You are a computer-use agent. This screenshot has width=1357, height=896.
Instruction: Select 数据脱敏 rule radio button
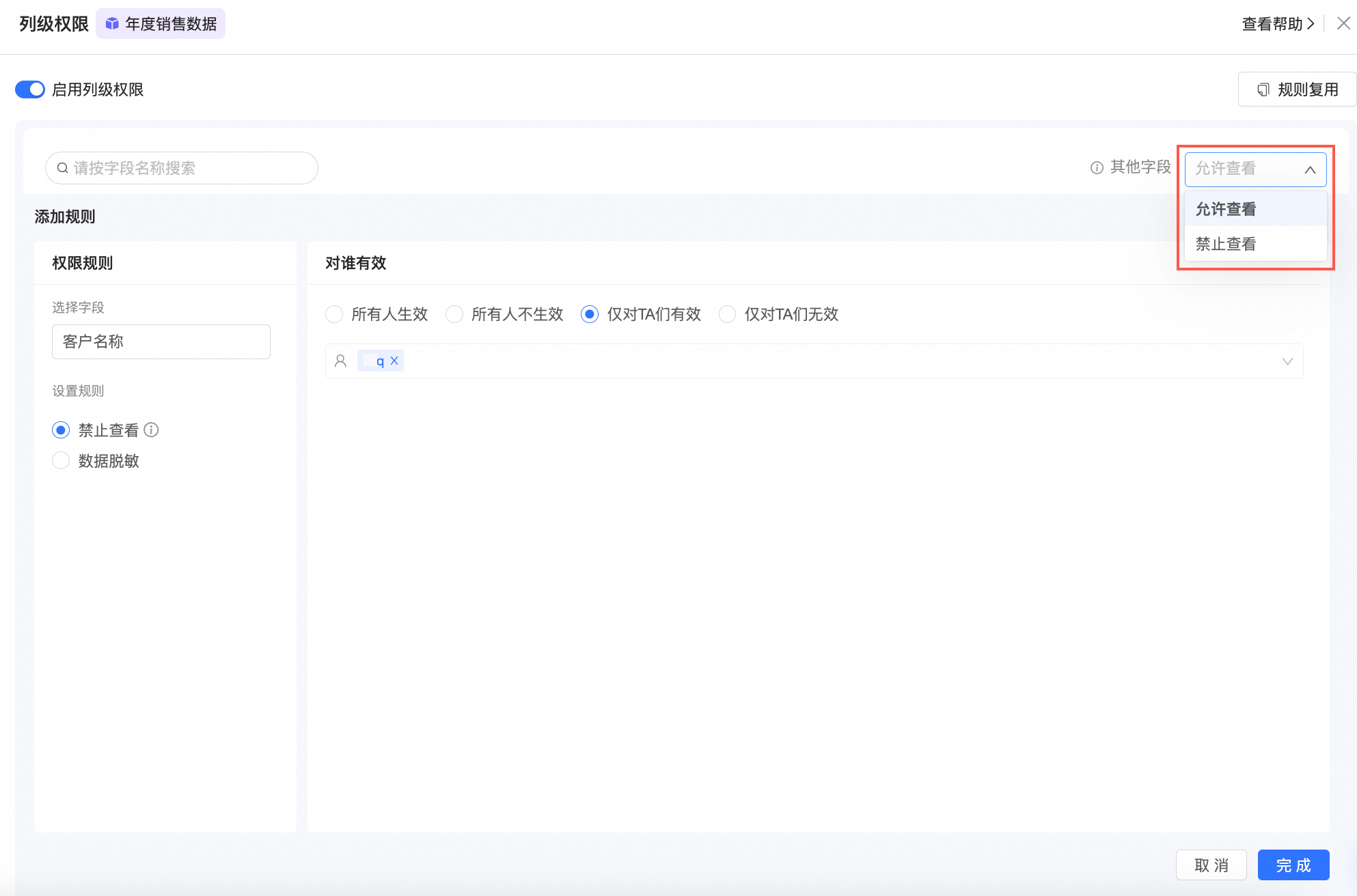click(61, 461)
